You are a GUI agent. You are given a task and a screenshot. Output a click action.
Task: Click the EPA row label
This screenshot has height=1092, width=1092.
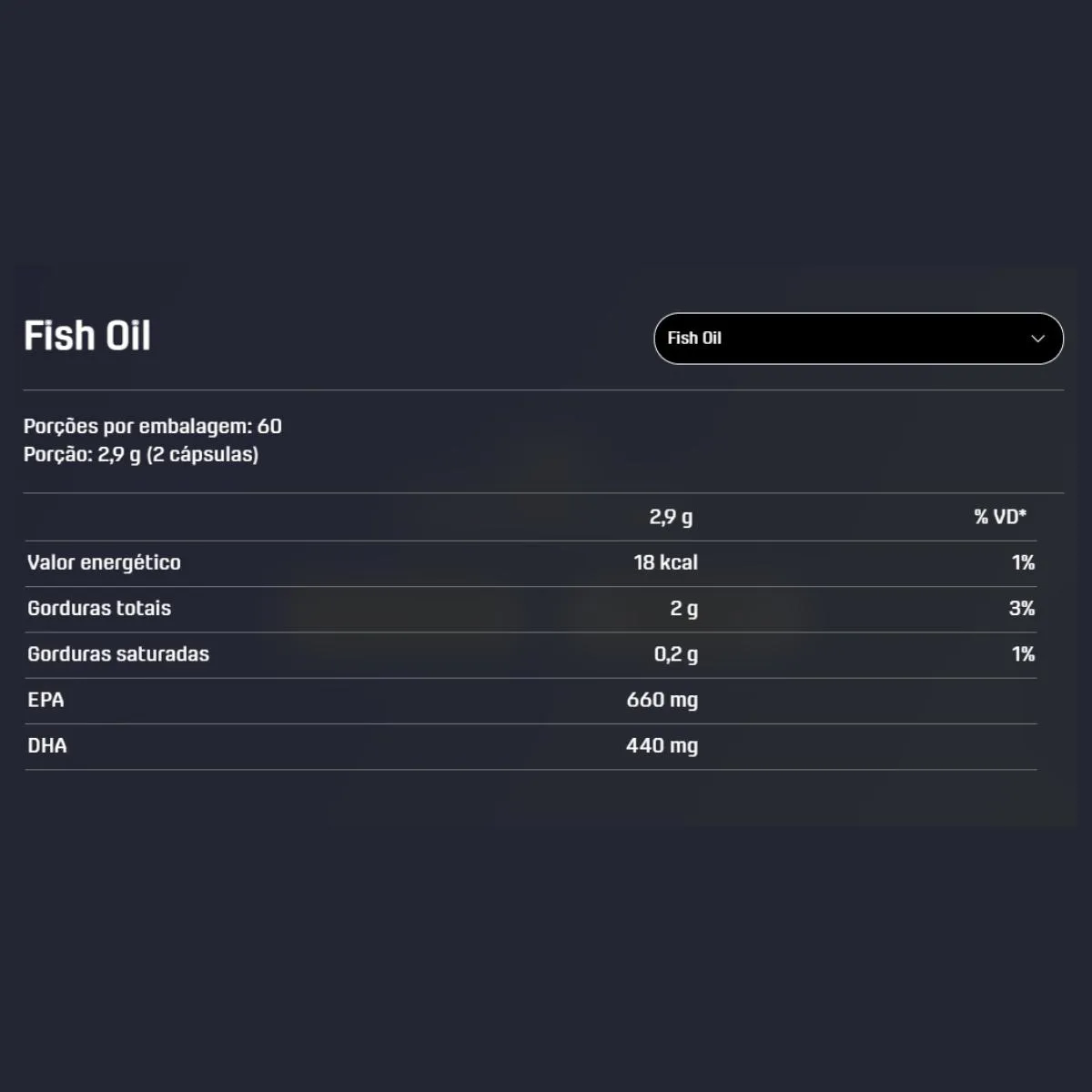[x=45, y=700]
